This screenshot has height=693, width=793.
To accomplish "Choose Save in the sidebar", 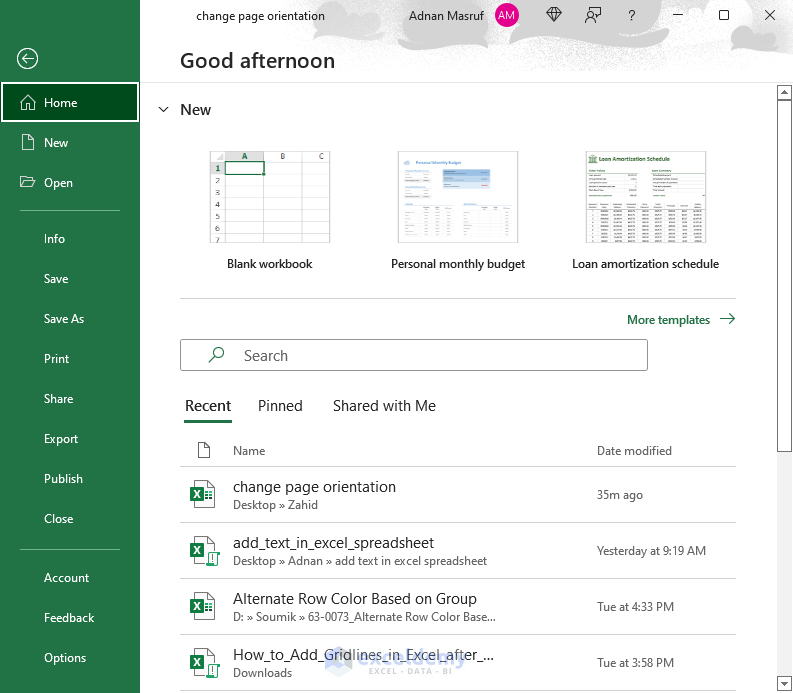I will 70,279.
